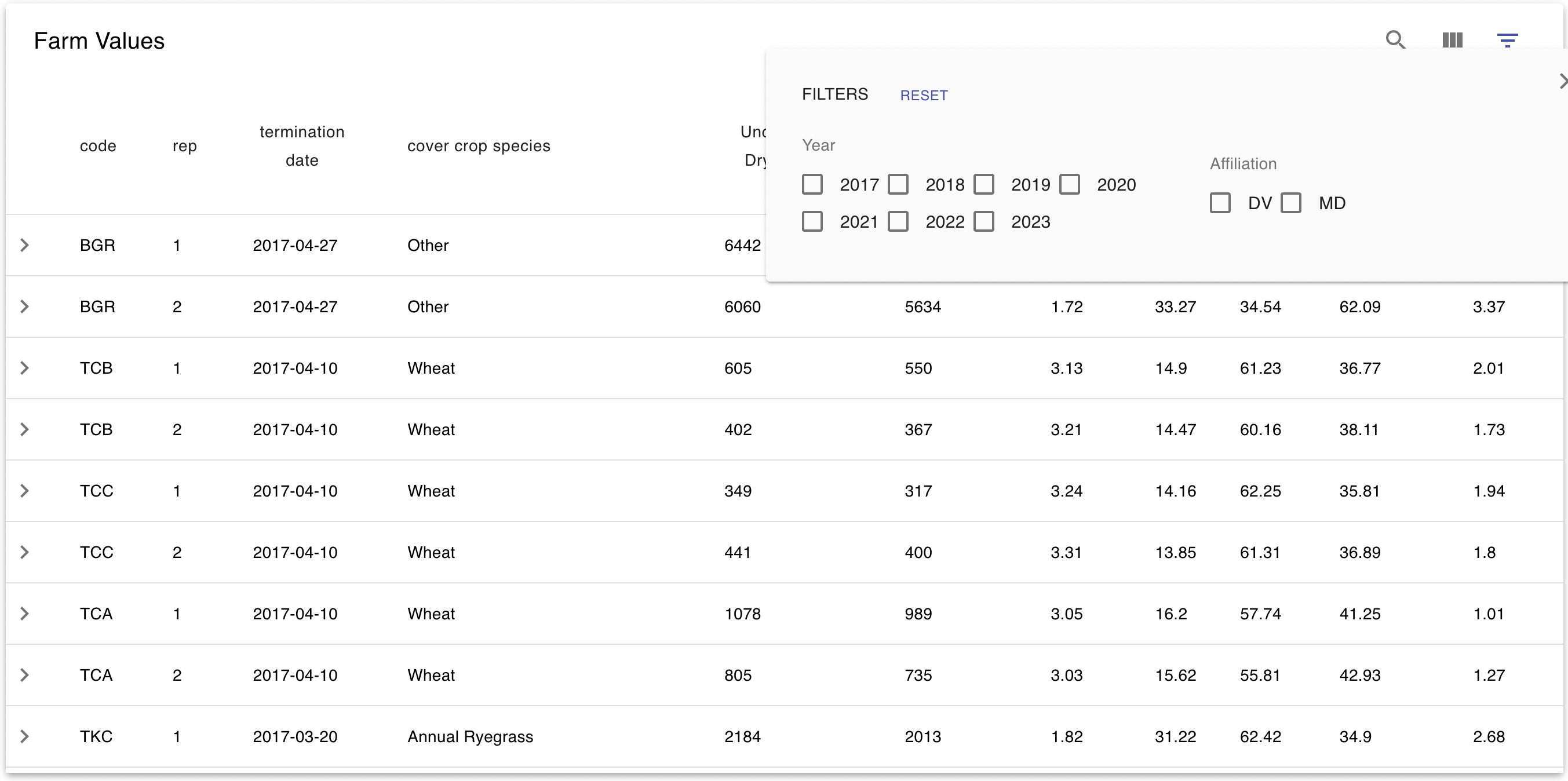Image resolution: width=1568 pixels, height=781 pixels.
Task: Open the column visibility settings
Action: pyautogui.click(x=1452, y=39)
